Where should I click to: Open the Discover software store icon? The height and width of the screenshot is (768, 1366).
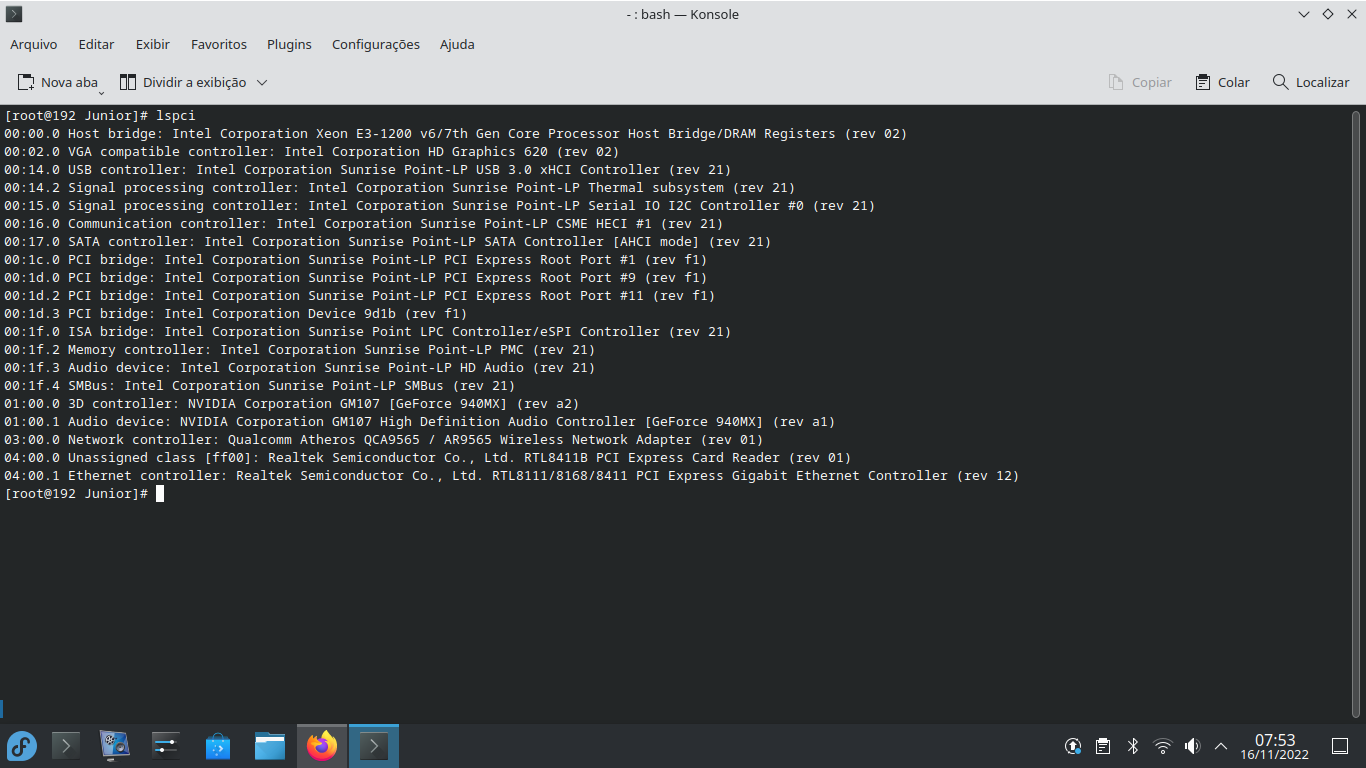[218, 745]
